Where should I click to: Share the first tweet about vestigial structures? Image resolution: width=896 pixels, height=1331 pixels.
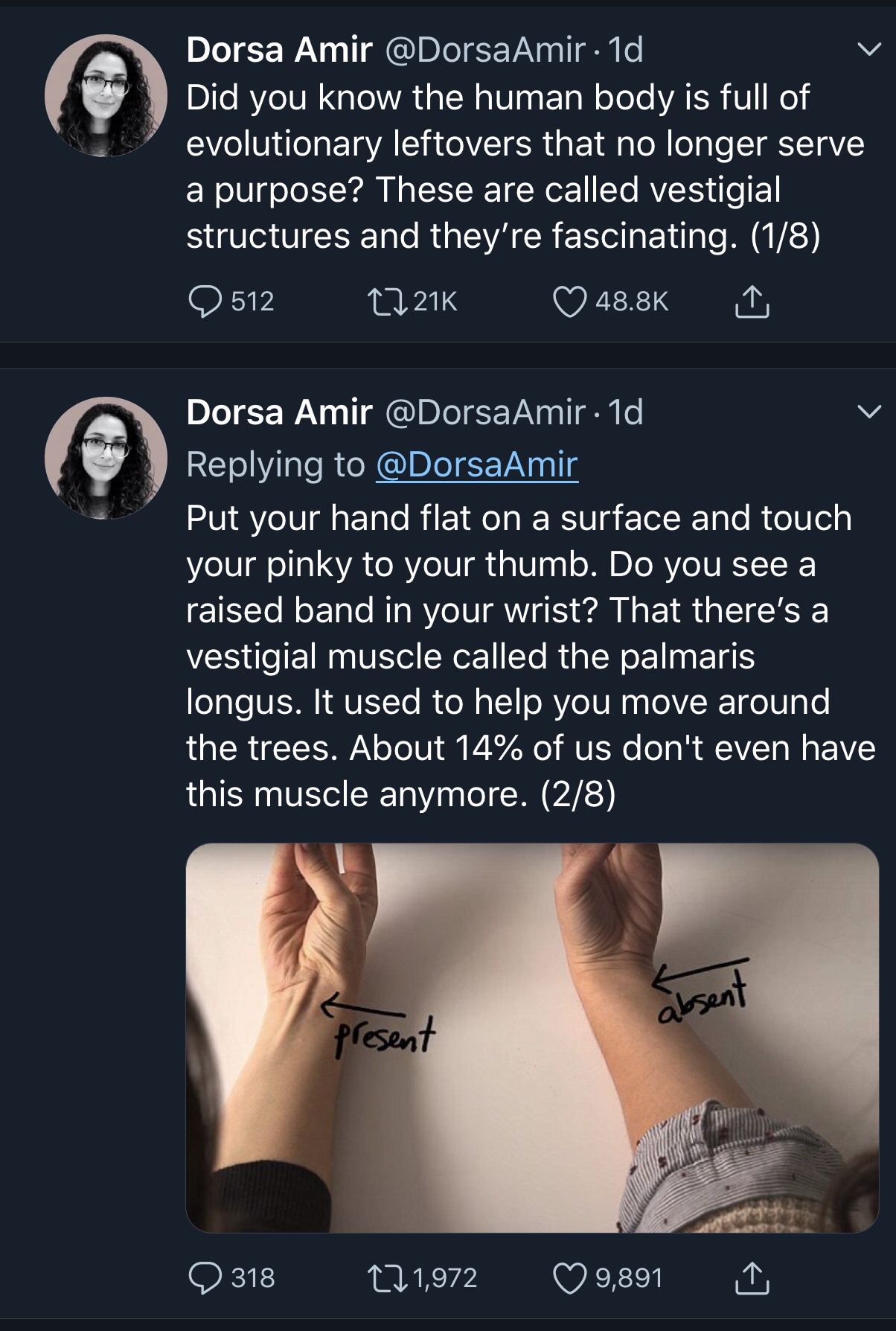pos(752,301)
